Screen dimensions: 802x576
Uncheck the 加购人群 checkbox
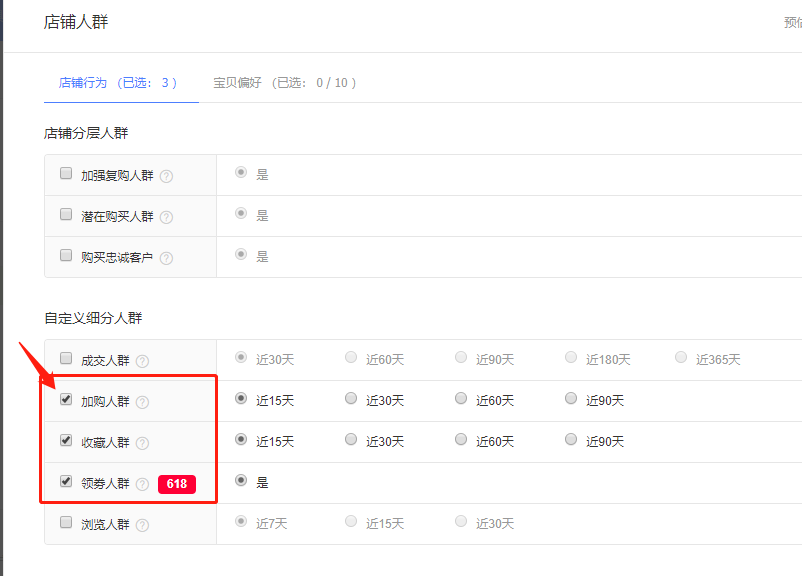[x=66, y=400]
